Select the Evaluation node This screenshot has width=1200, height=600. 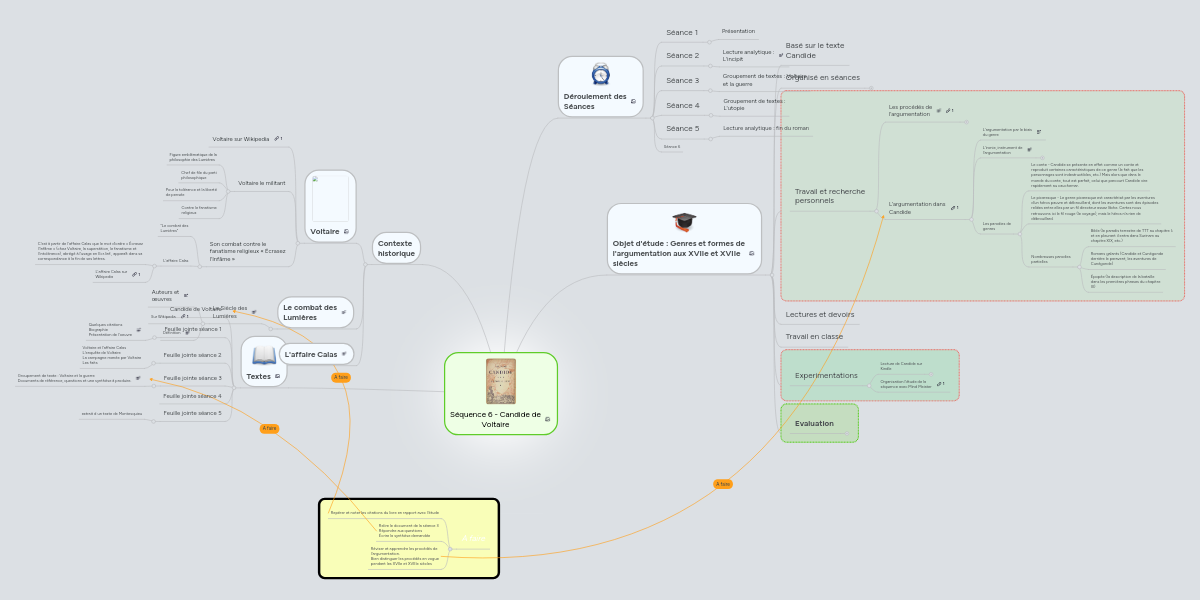pyautogui.click(x=819, y=423)
